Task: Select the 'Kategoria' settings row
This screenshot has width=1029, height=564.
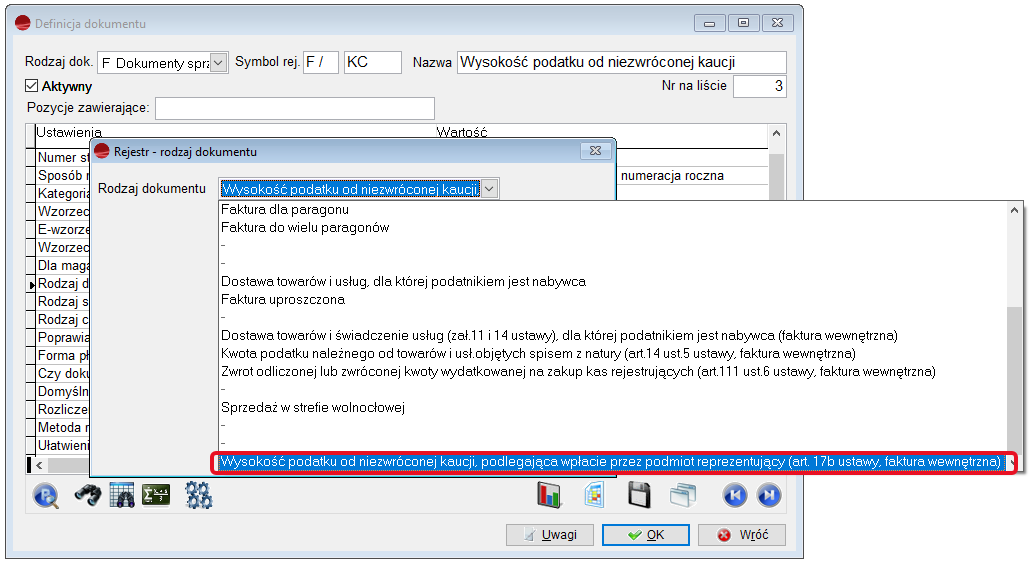Action: coord(62,194)
